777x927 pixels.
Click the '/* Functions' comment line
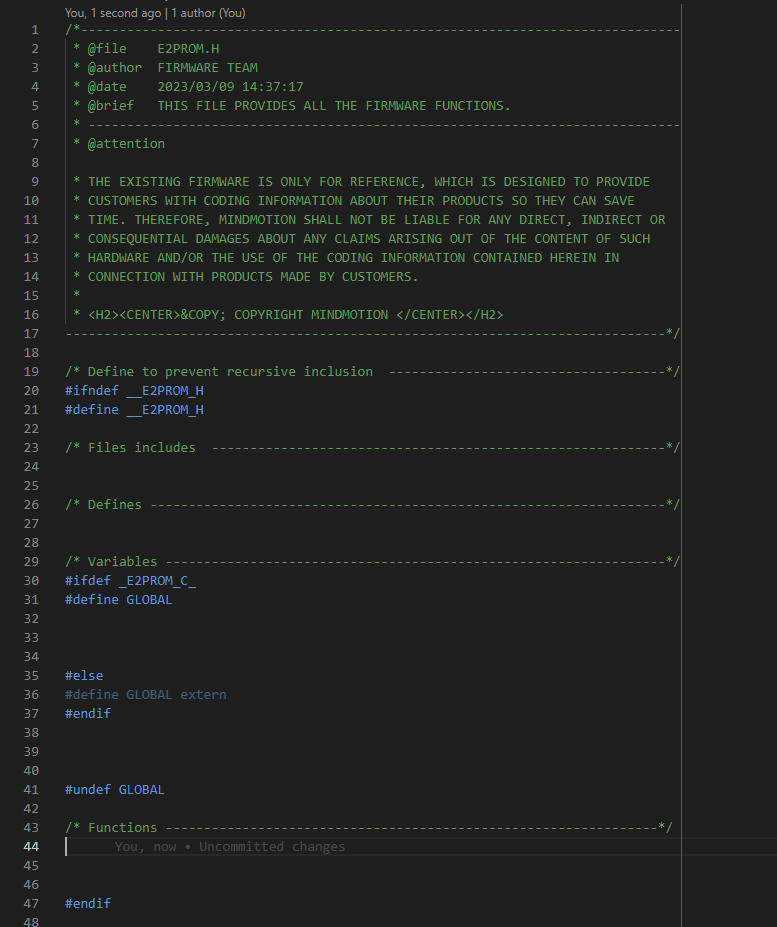369,828
